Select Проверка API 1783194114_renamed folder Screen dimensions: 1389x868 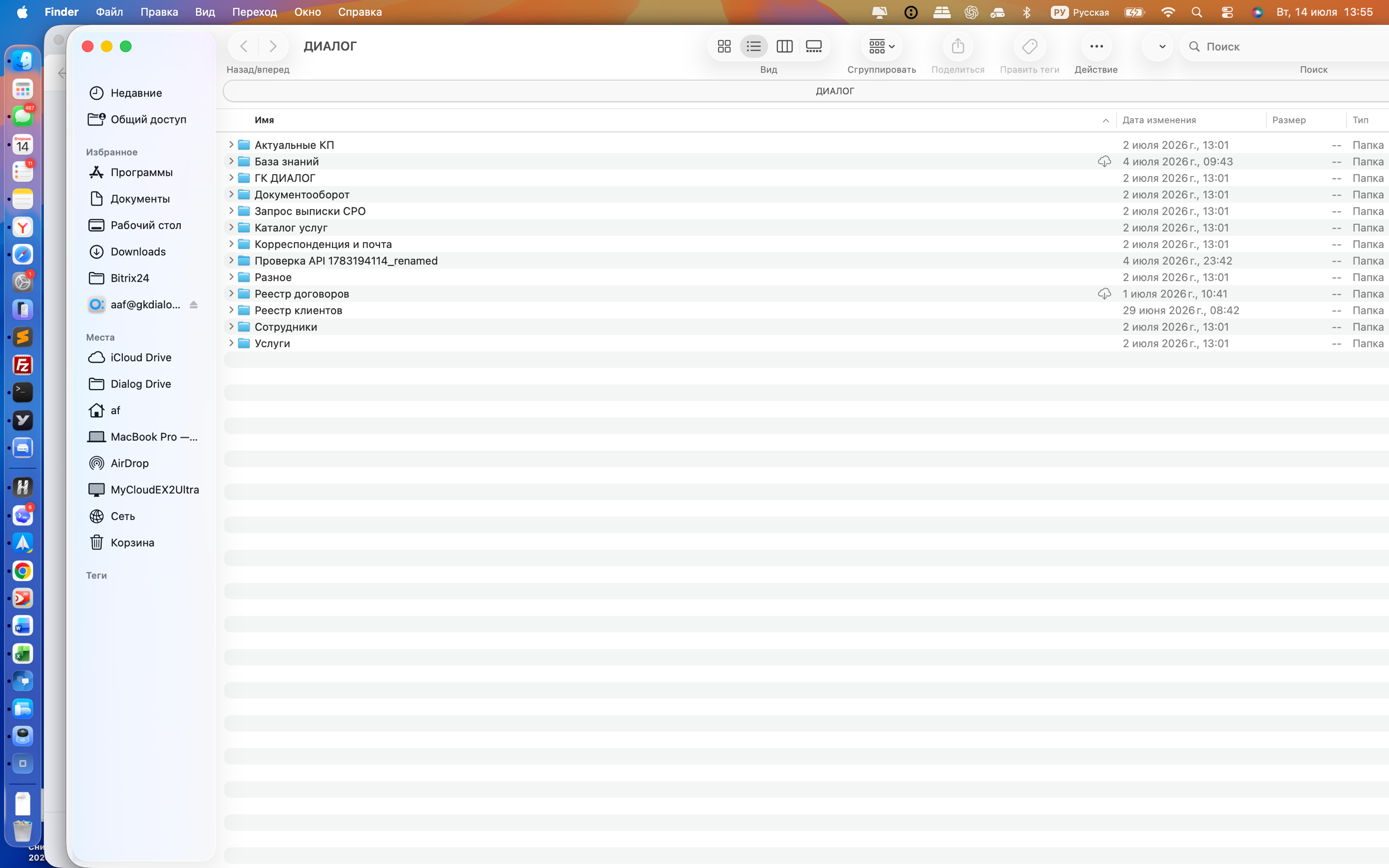tap(806, 260)
